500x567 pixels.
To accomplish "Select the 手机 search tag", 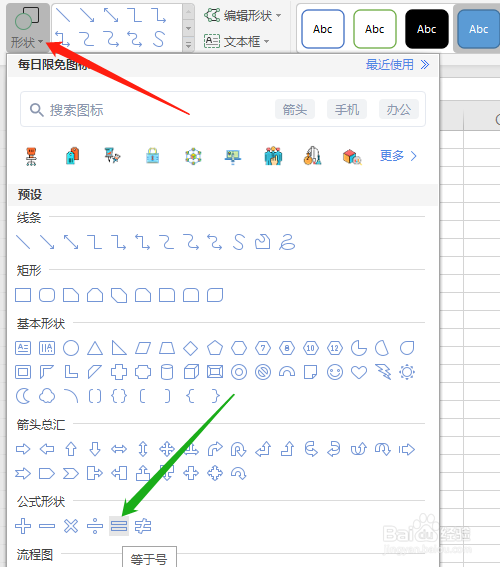I will click(347, 109).
